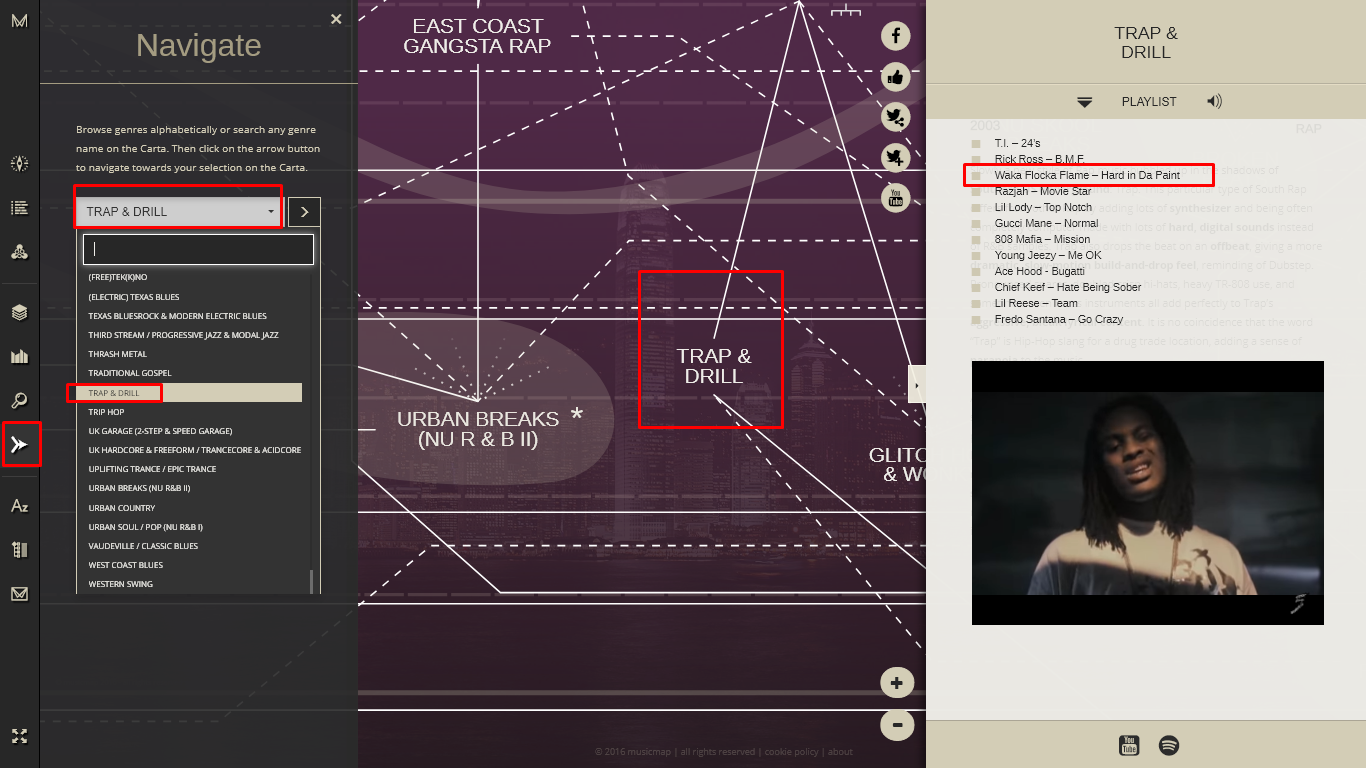Select the Navigate arrow sidebar icon
Viewport: 1366px width, 768px height.
19,444
